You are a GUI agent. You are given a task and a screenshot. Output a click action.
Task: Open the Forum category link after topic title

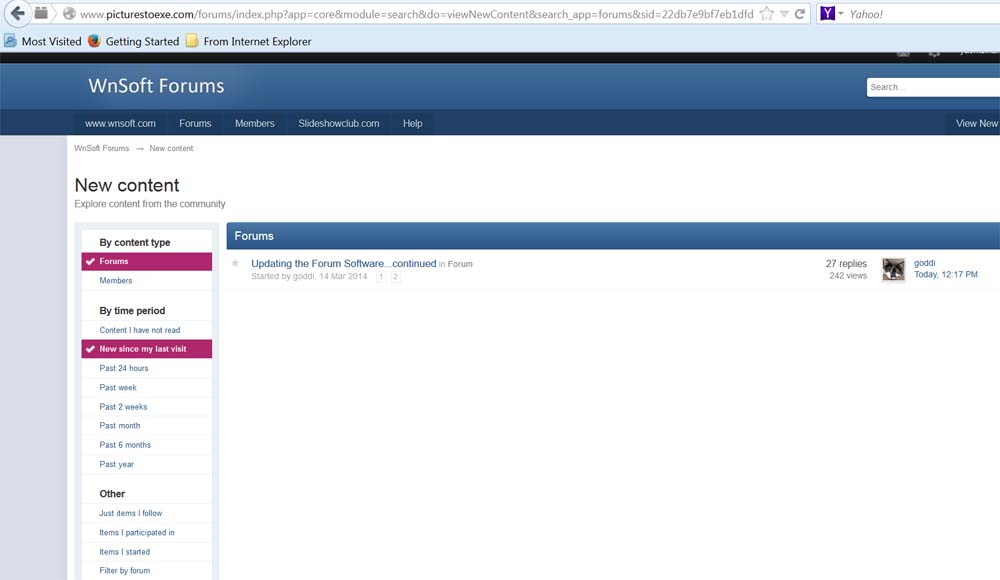pyautogui.click(x=460, y=264)
